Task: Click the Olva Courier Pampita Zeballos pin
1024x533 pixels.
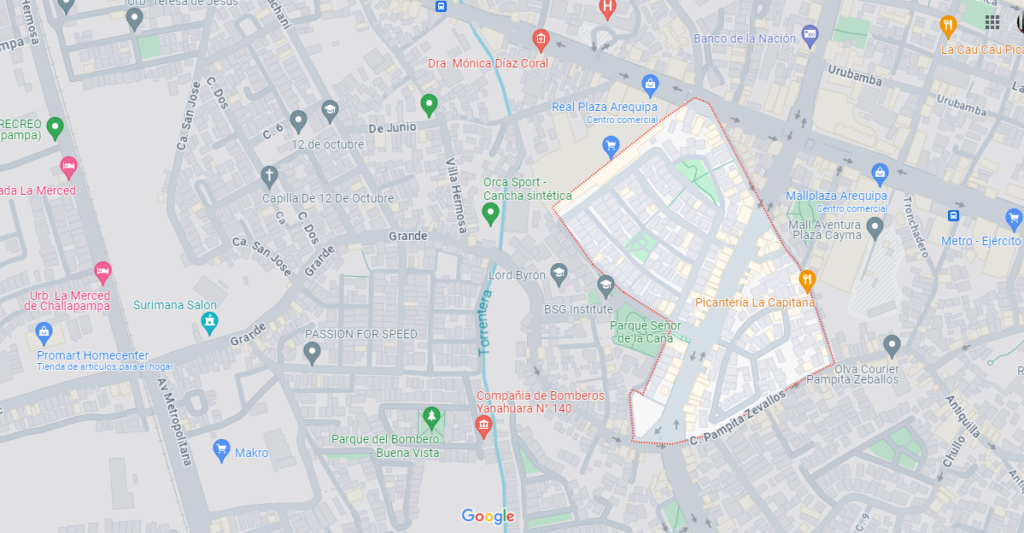Action: 892,346
